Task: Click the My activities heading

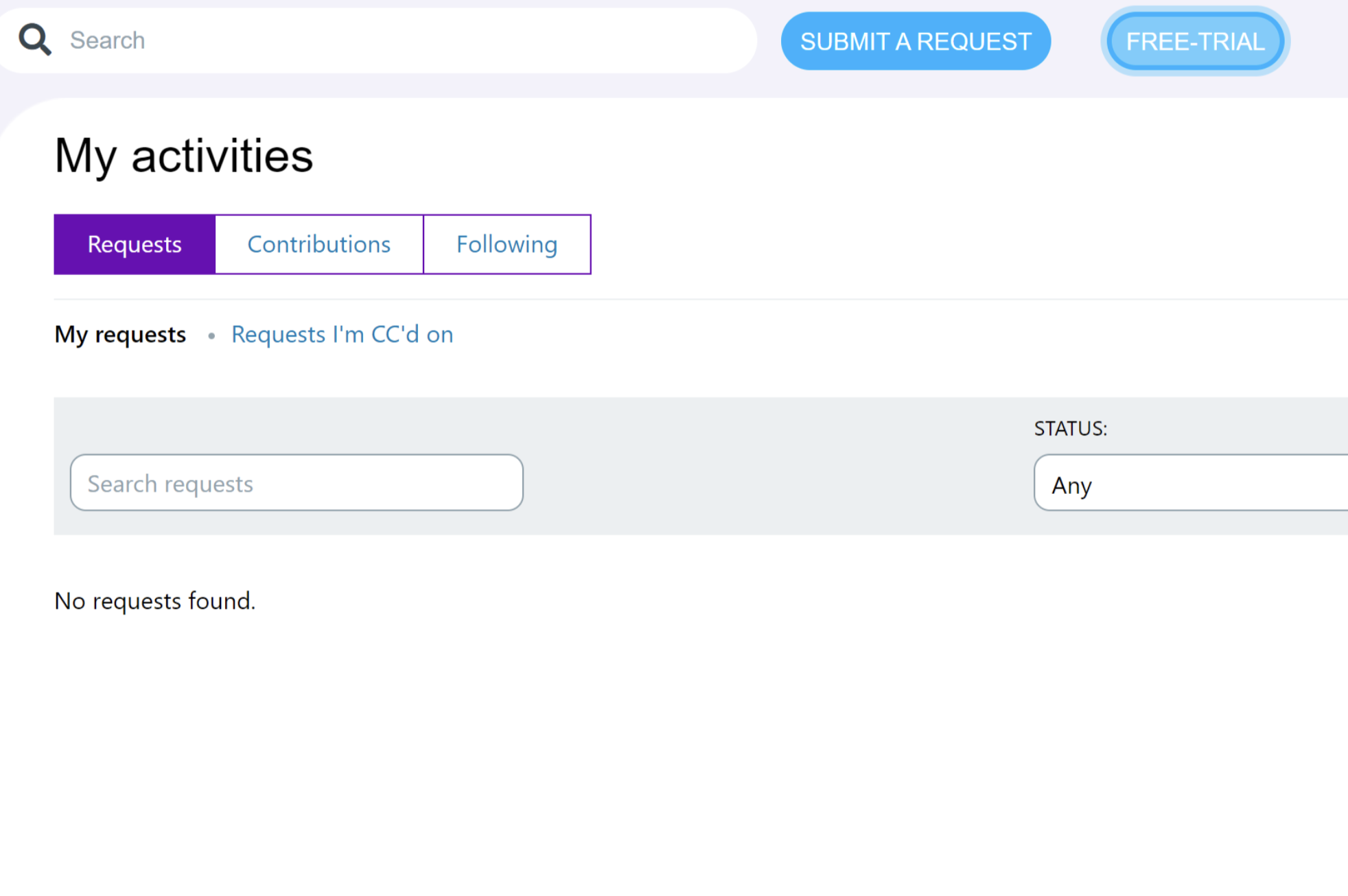Action: (184, 156)
